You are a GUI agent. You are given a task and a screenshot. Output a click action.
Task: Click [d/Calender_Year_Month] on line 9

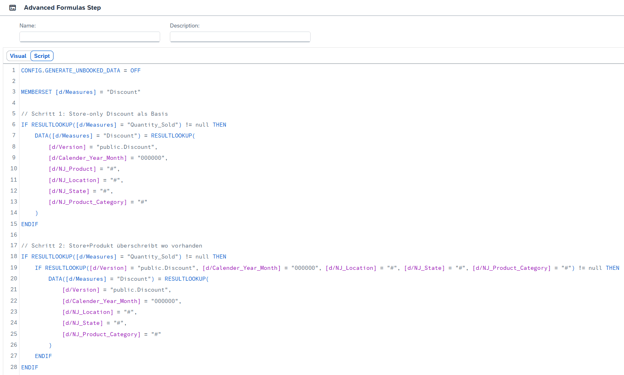88,158
